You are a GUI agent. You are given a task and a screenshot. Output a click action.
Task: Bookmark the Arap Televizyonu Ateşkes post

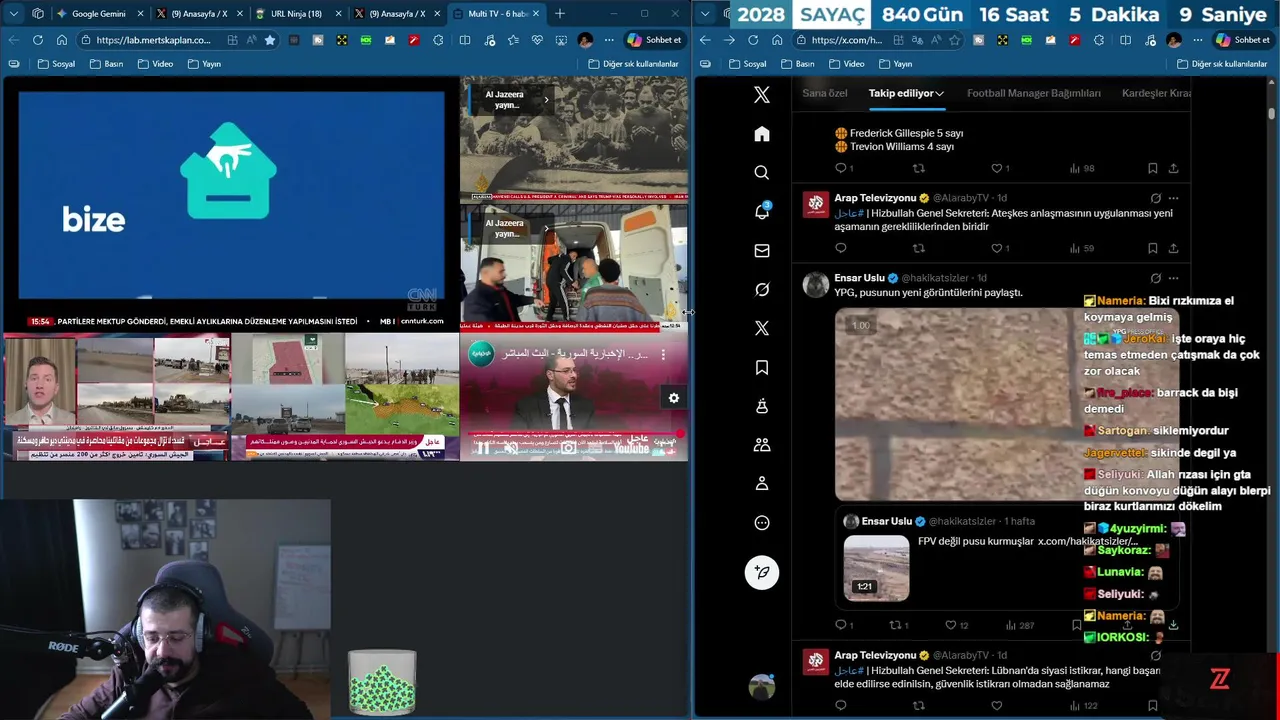pyautogui.click(x=1152, y=248)
